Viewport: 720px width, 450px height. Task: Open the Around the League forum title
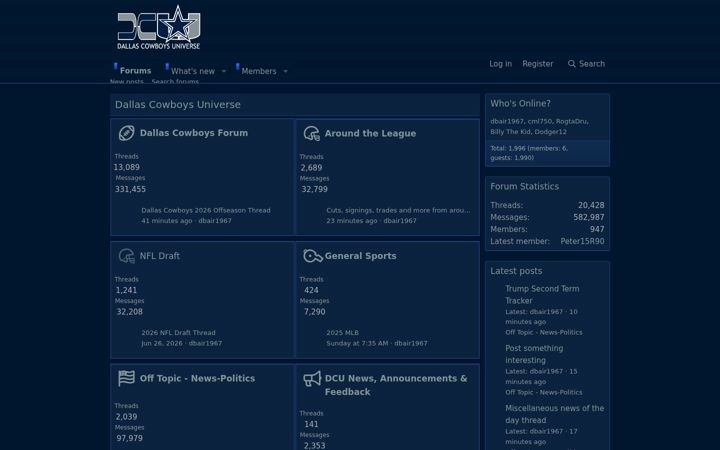tap(370, 133)
